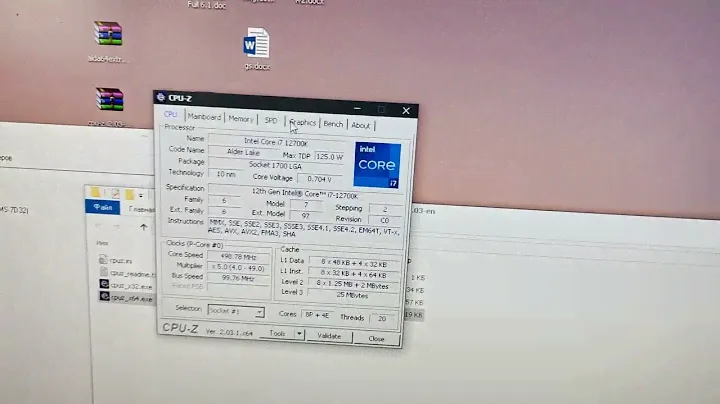Go to the Bench tab

[x=333, y=124]
